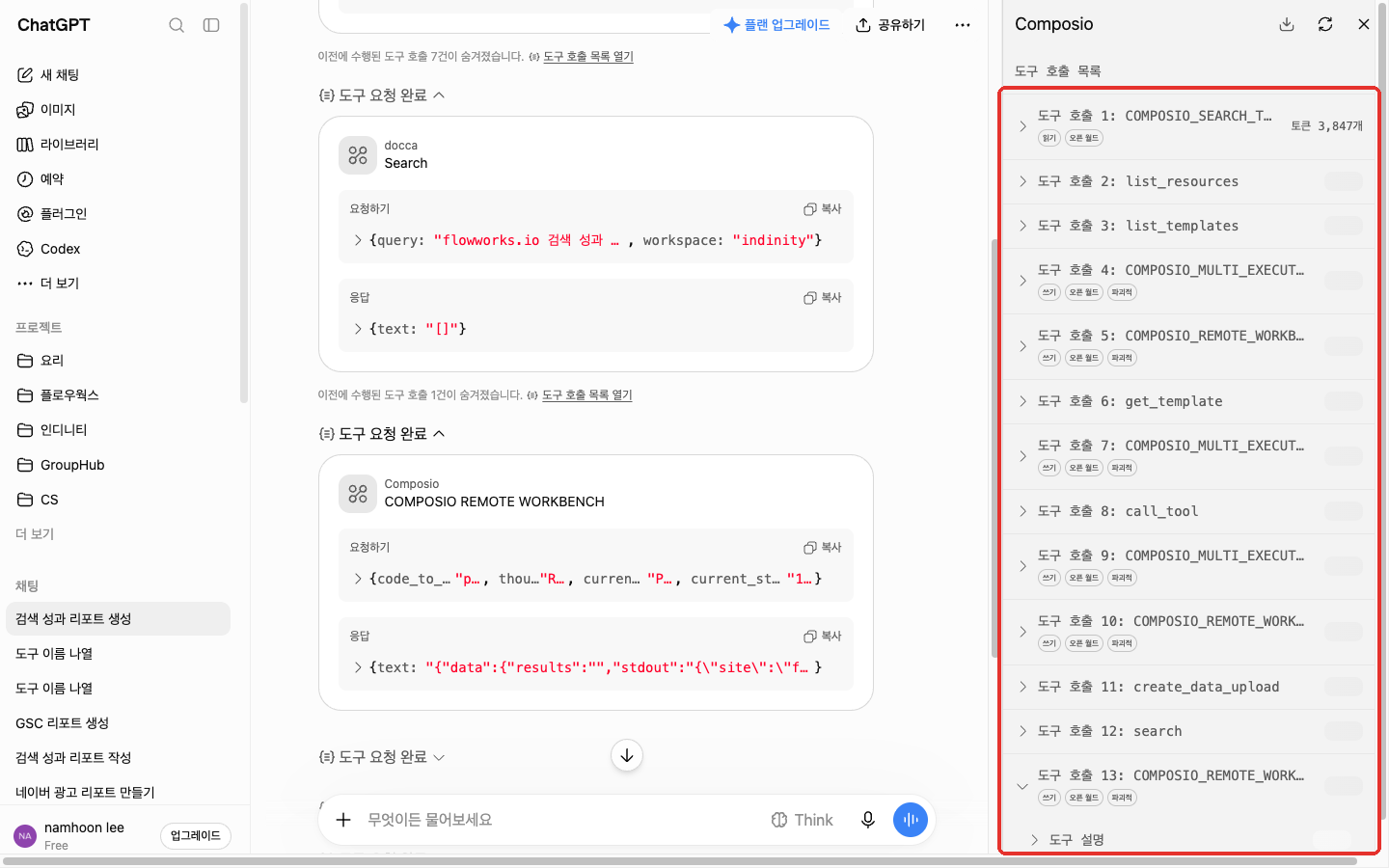The image size is (1389, 868).
Task: Click the 더 보기 ellipsis item
Action: (48, 284)
